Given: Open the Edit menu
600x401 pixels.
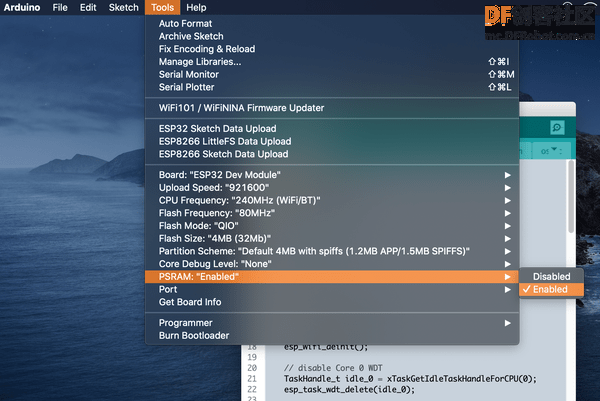Looking at the screenshot, I should 88,7.
